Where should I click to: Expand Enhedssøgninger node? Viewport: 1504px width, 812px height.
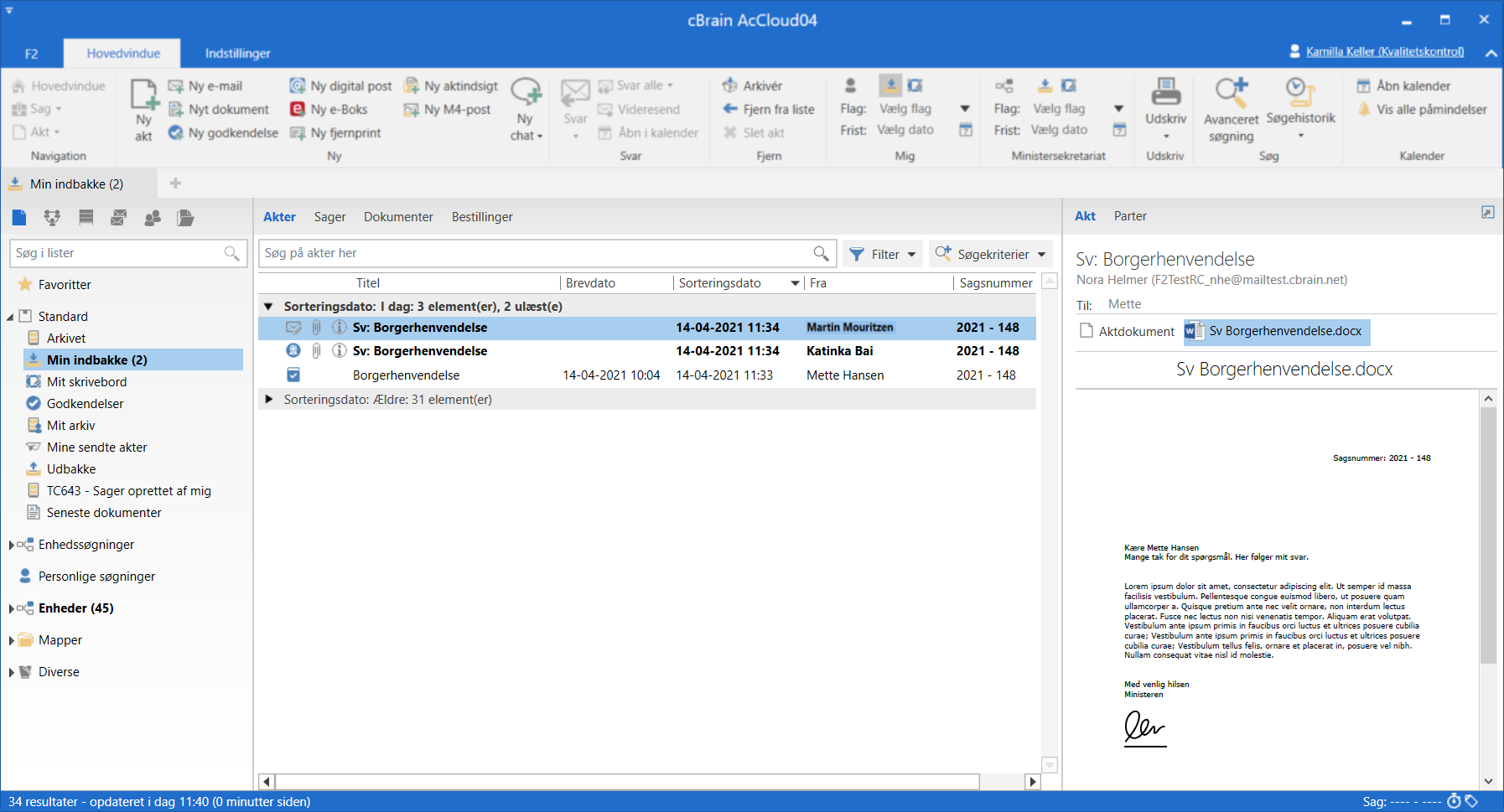pyautogui.click(x=10, y=545)
